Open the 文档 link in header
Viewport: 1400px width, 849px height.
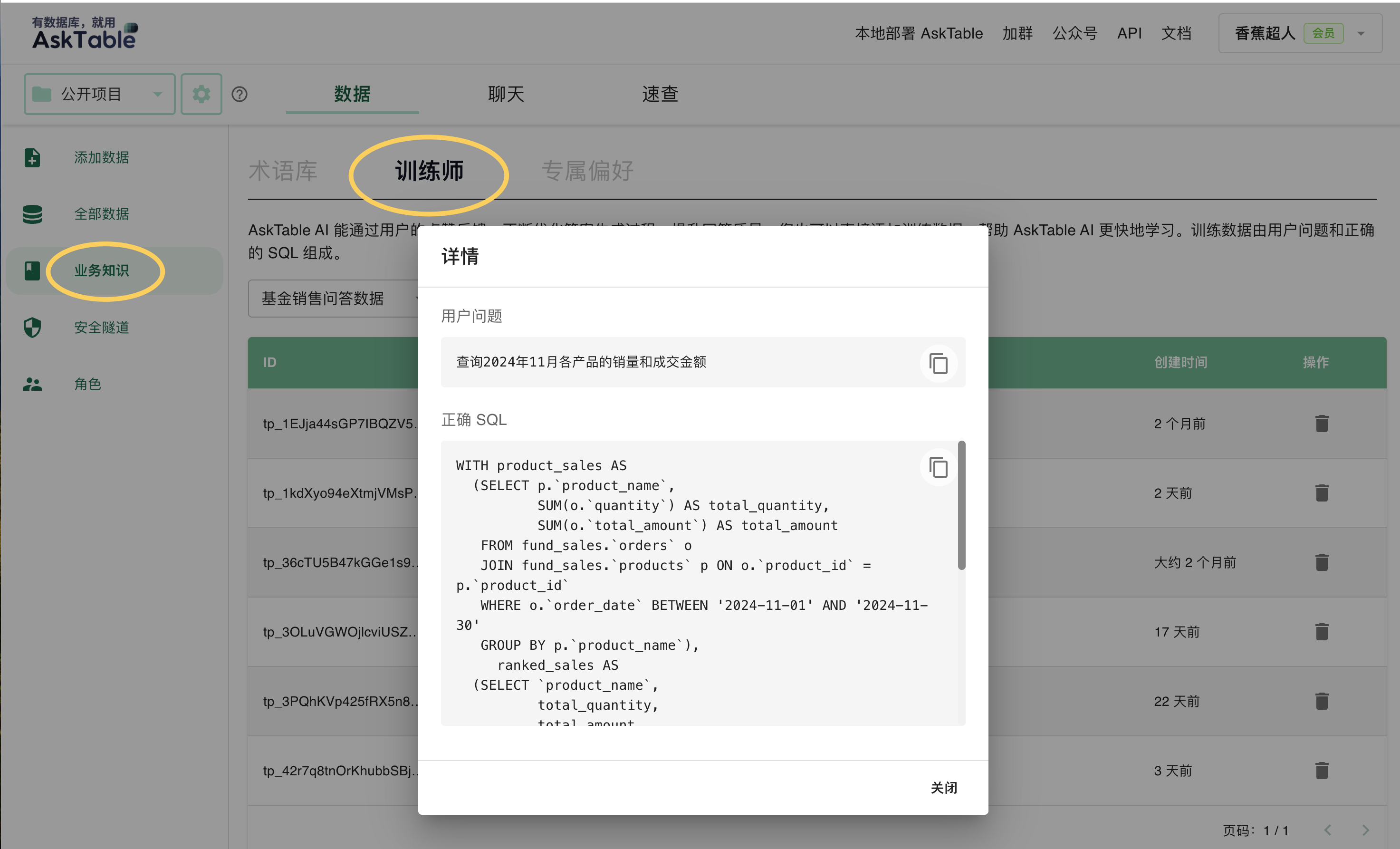(1176, 34)
